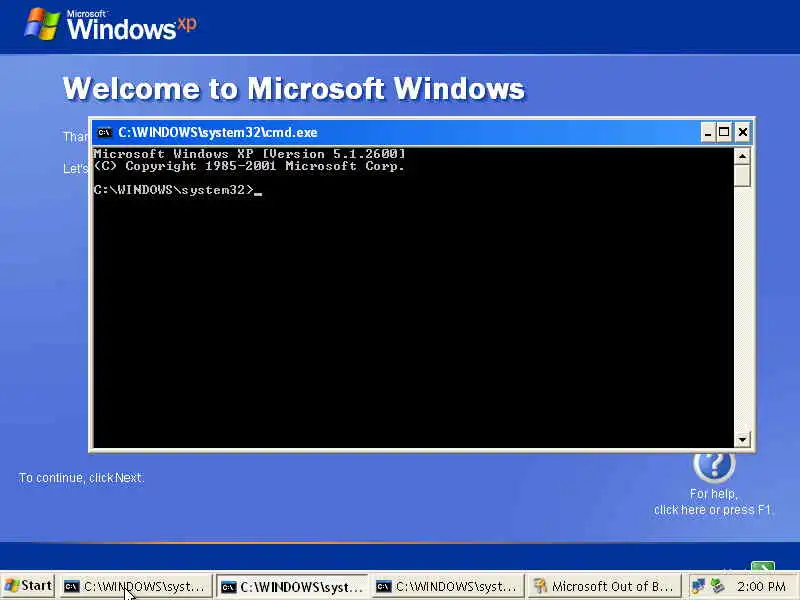Select the leftmost C:\WINDOWS\syst... taskbar button
Image resolution: width=800 pixels, height=600 pixels.
(x=136, y=586)
